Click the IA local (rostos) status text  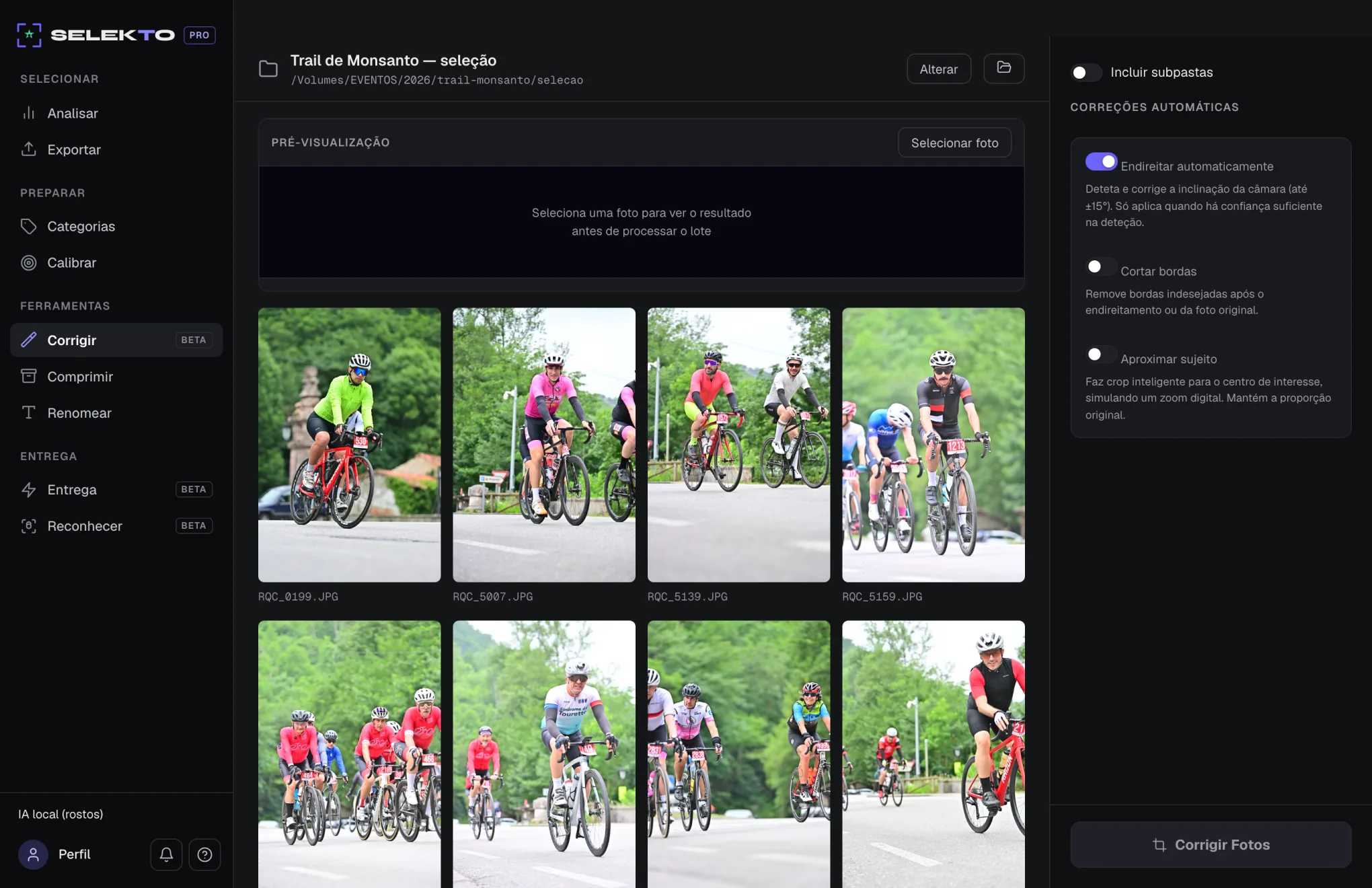[x=61, y=814]
